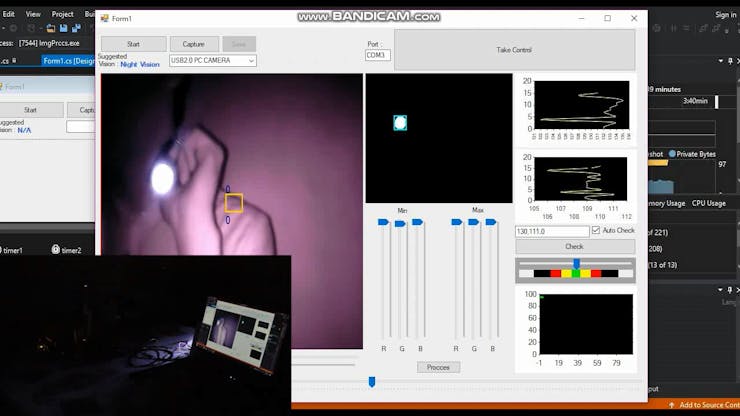Click the greyed-out Save button

click(239, 44)
